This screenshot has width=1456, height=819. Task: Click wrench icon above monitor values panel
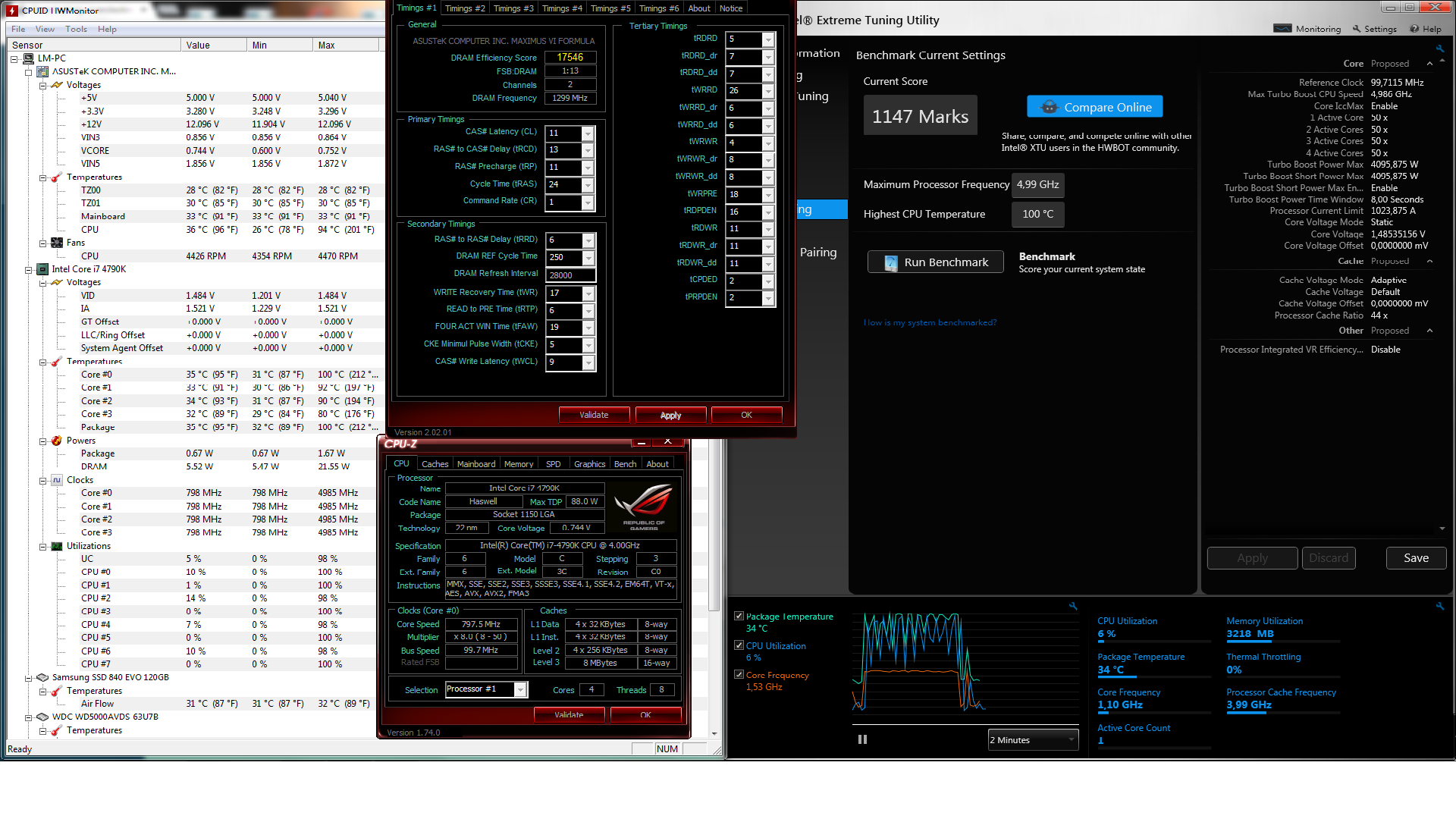click(x=1439, y=606)
